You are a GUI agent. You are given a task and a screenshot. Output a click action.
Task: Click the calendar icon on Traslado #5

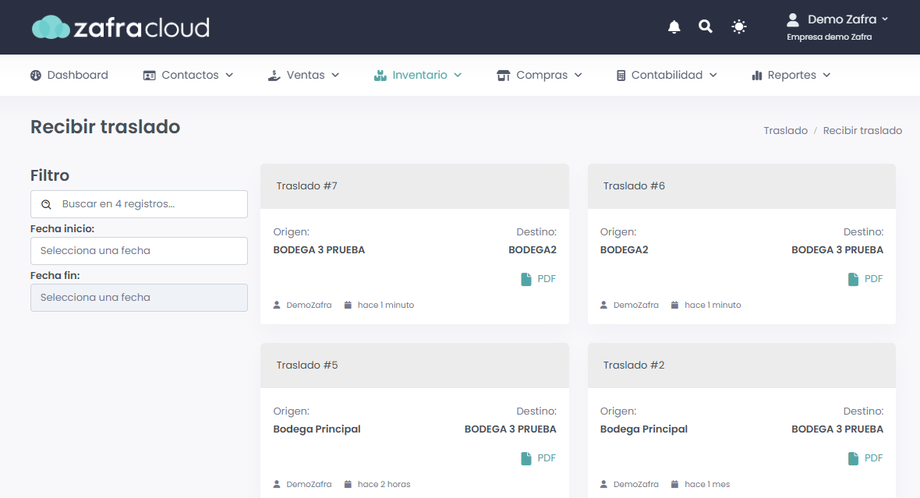pos(348,485)
